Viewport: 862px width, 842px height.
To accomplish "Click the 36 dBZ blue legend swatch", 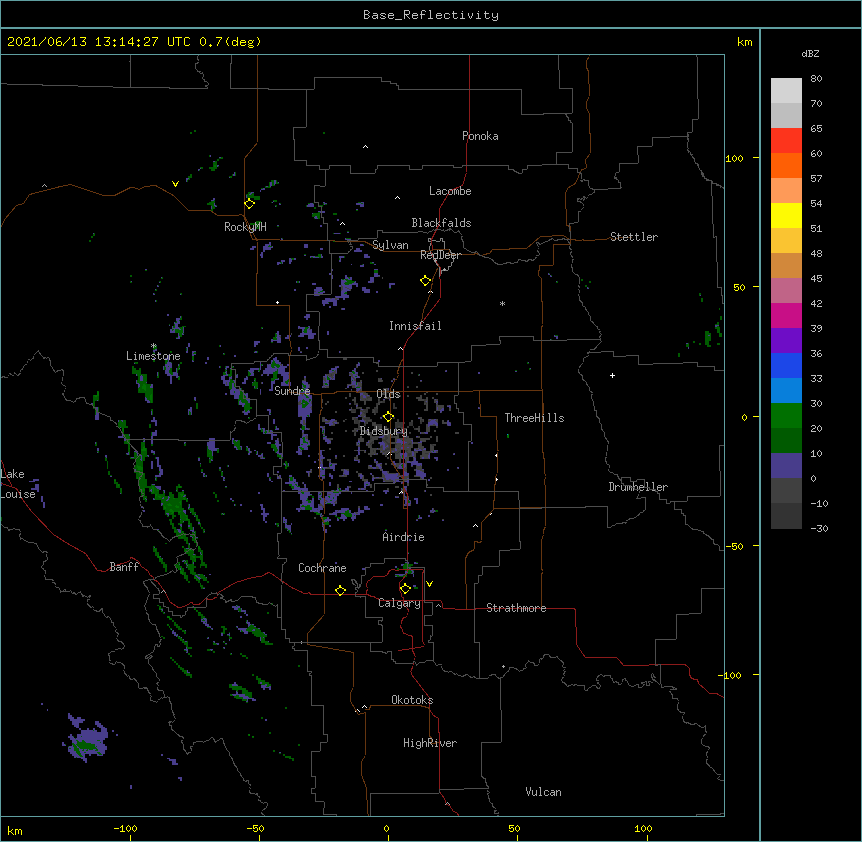I will pyautogui.click(x=786, y=365).
